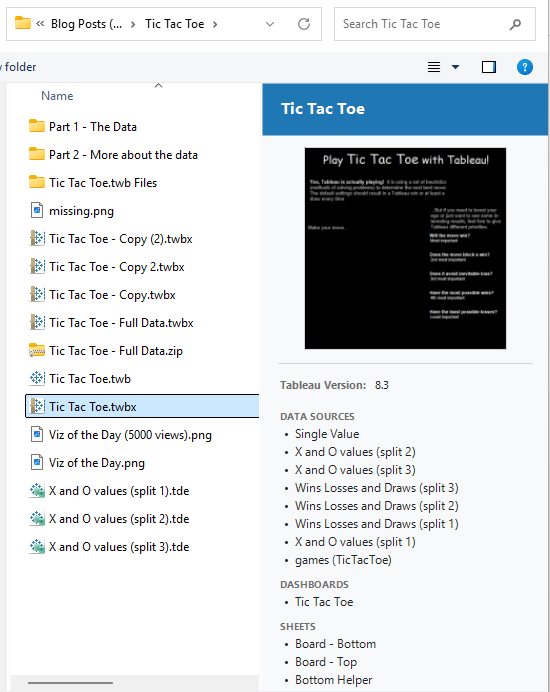
Task: Click the details view layout icon
Action: coord(434,67)
